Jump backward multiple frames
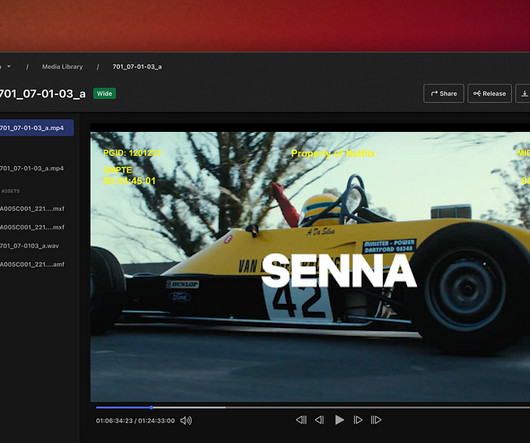Image resolution: width=530 pixels, height=443 pixels. 301,420
